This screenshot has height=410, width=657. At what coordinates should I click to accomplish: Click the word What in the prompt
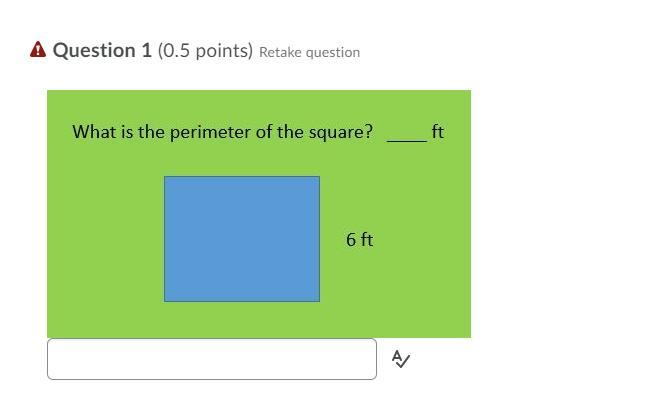coord(93,132)
